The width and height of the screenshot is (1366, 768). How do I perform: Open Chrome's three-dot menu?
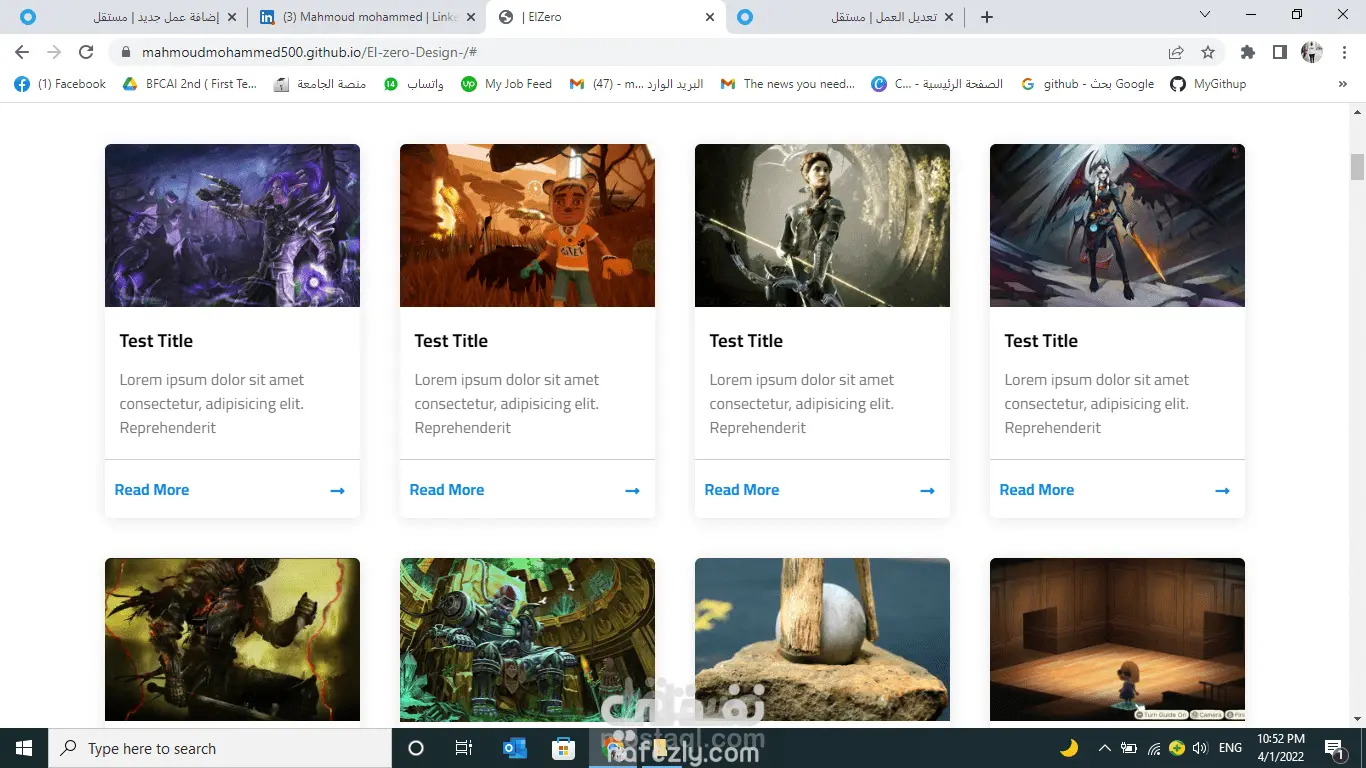tap(1343, 52)
